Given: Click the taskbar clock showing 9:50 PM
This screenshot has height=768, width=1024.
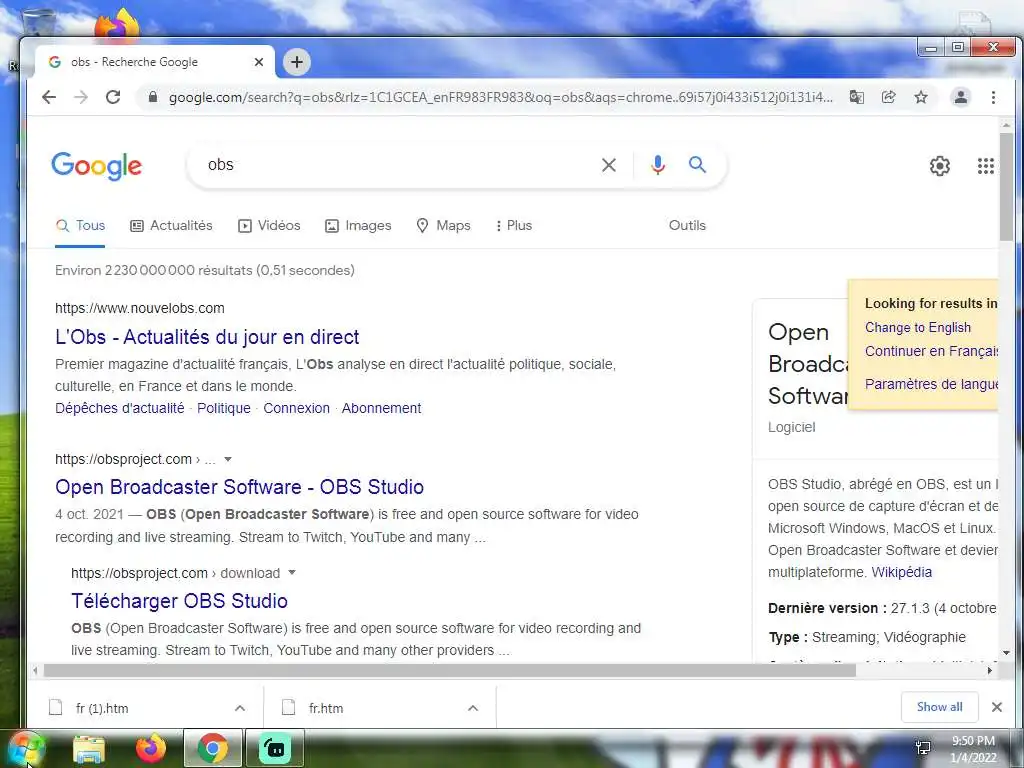Looking at the screenshot, I should (973, 749).
